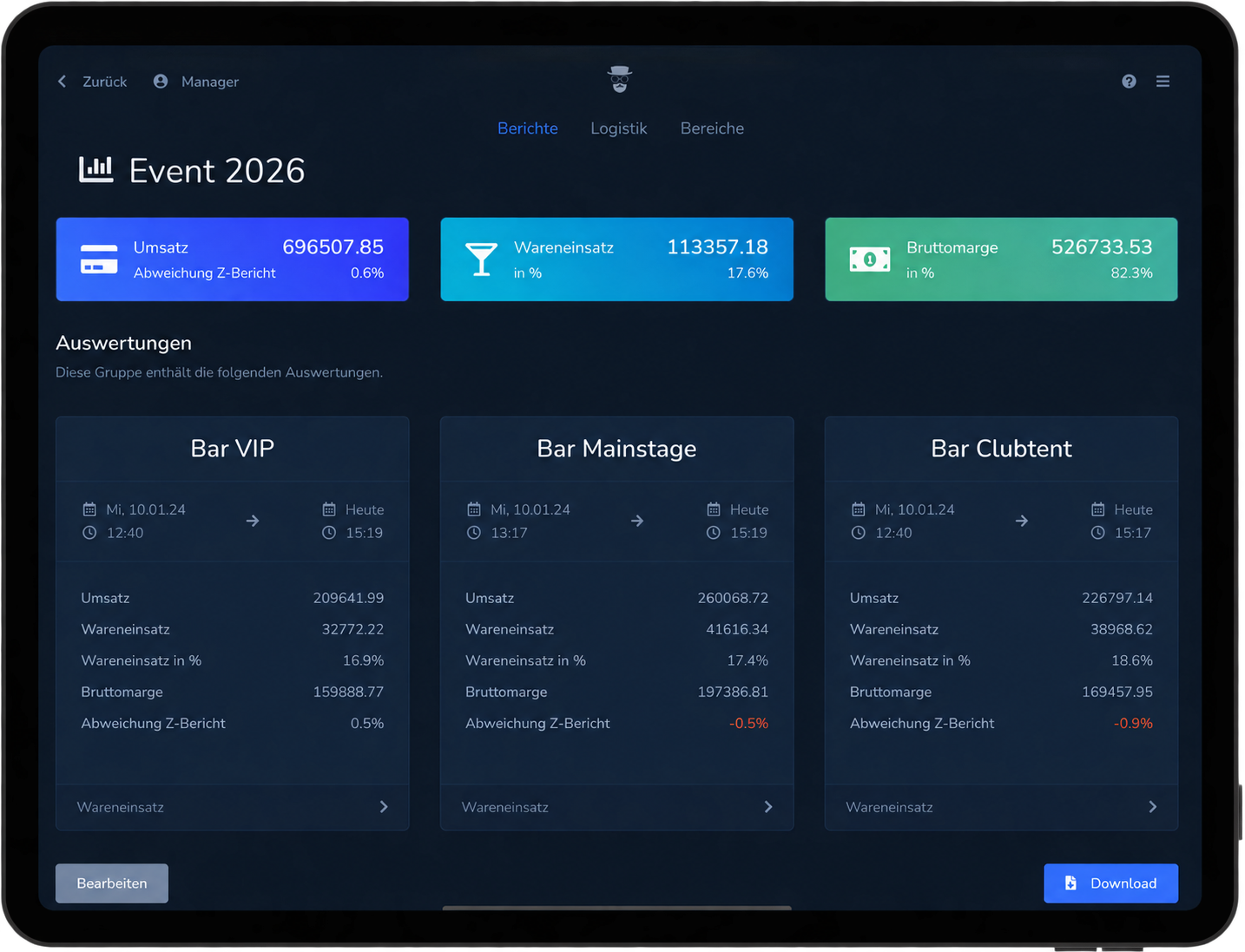Click the date range arrow in Bar VIP
This screenshot has height=952, width=1245.
[x=253, y=521]
